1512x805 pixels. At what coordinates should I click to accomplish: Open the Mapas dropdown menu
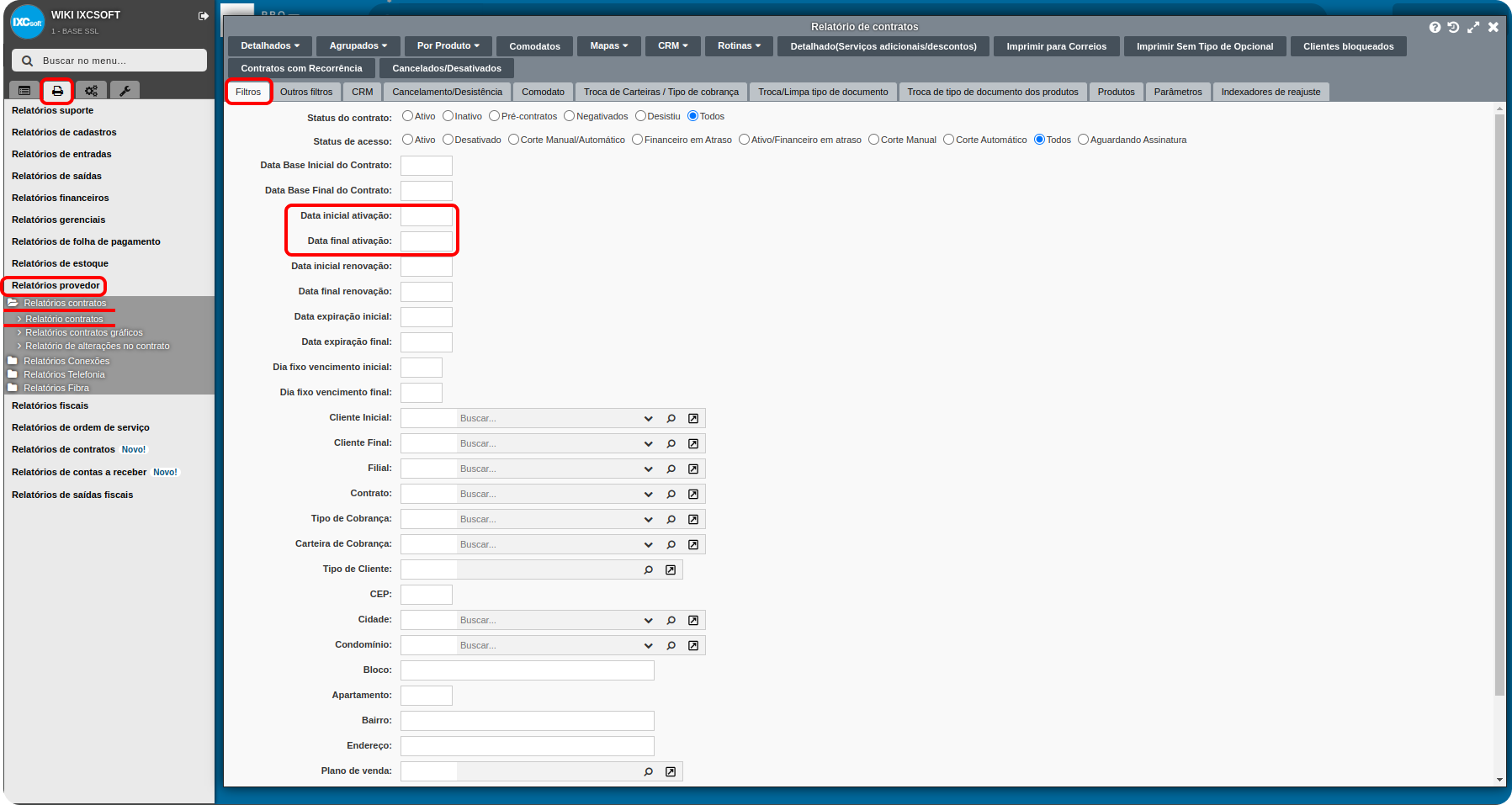tap(609, 46)
